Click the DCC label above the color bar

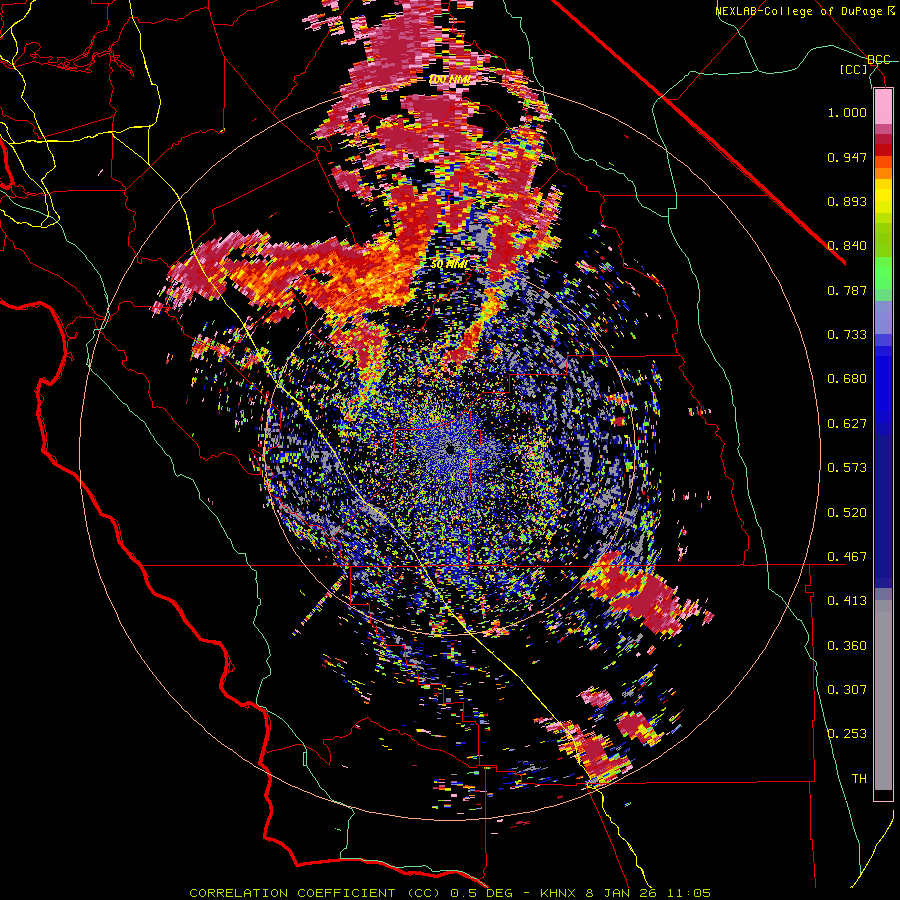tap(878, 60)
